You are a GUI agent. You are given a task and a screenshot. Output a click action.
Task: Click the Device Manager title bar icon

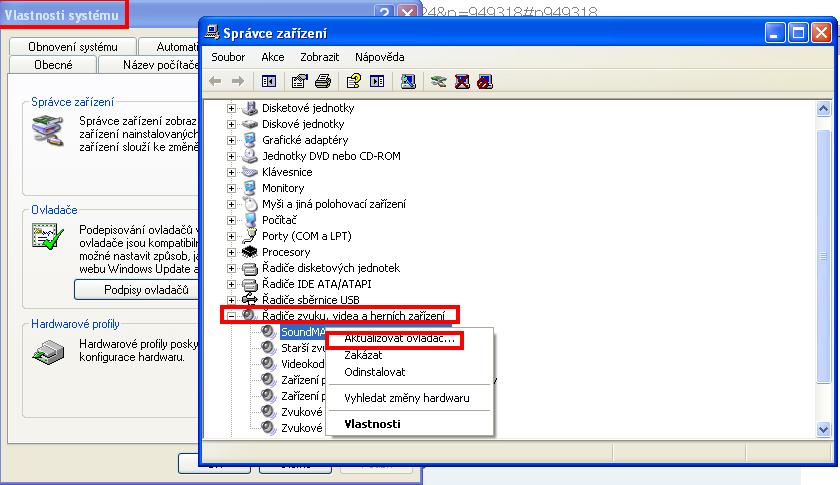[212, 32]
